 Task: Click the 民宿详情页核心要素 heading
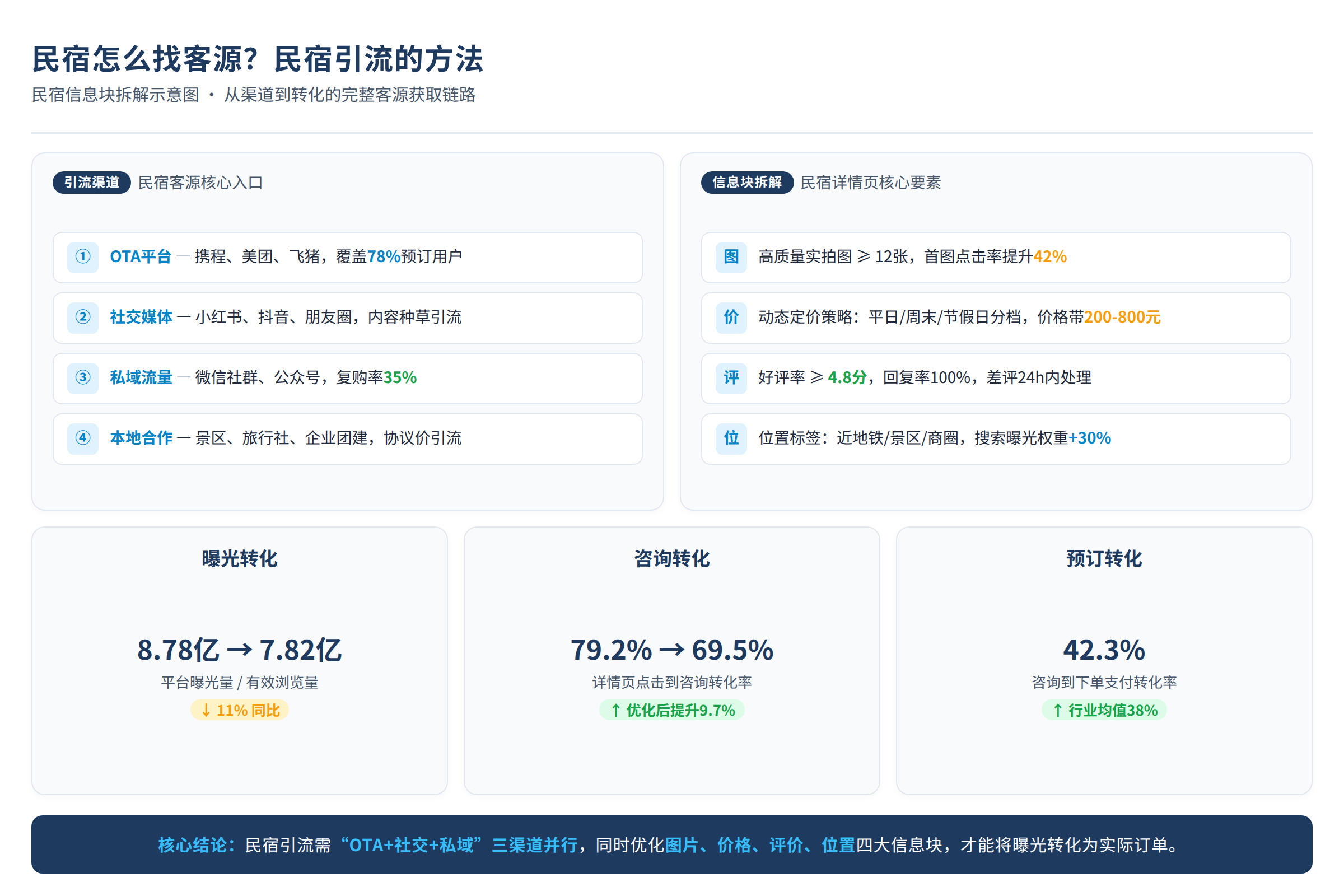870,183
